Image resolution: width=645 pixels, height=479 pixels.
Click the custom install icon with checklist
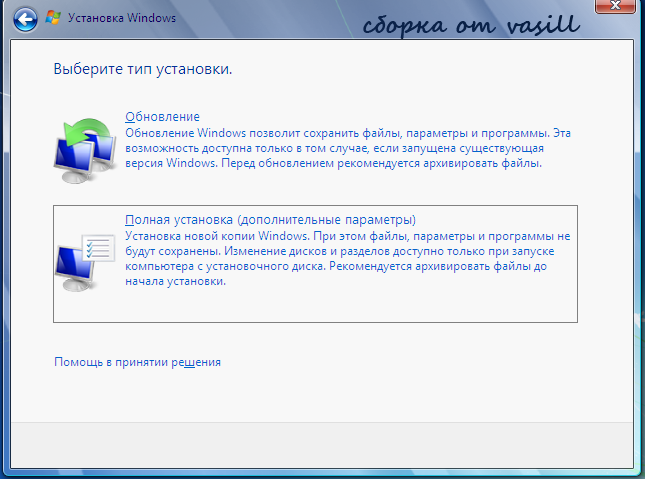[86, 262]
